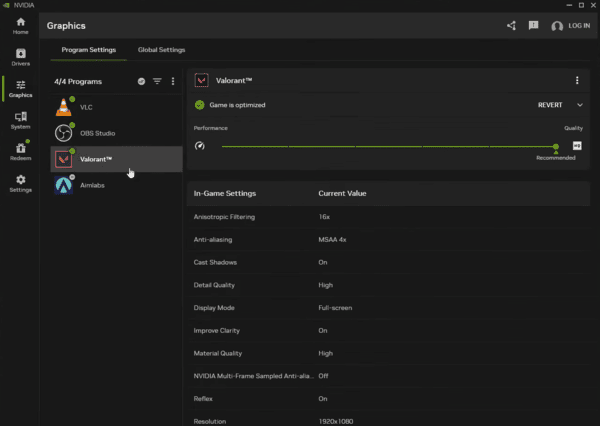Click the performance-quality slider handle
This screenshot has height=426, width=600.
556,146
